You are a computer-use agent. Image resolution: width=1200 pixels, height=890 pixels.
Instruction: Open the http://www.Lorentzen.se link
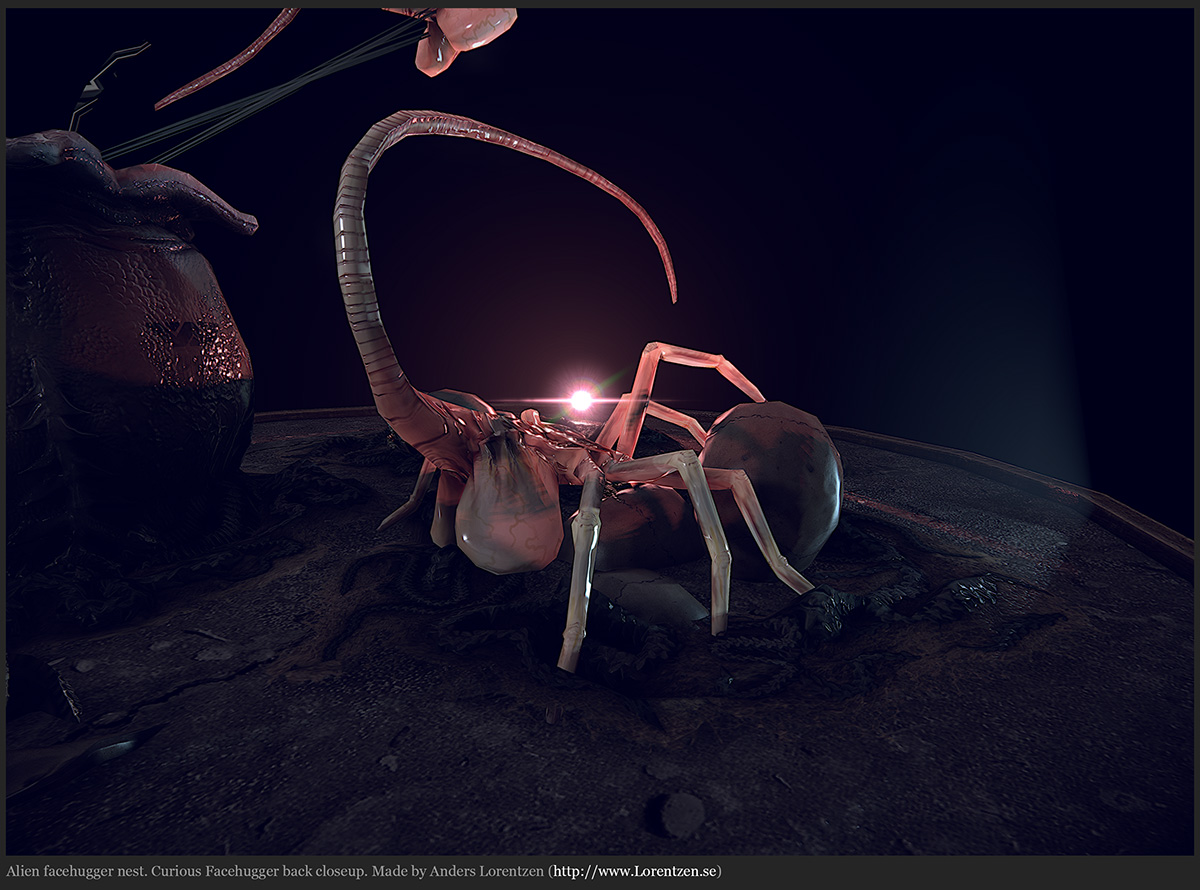tap(635, 871)
